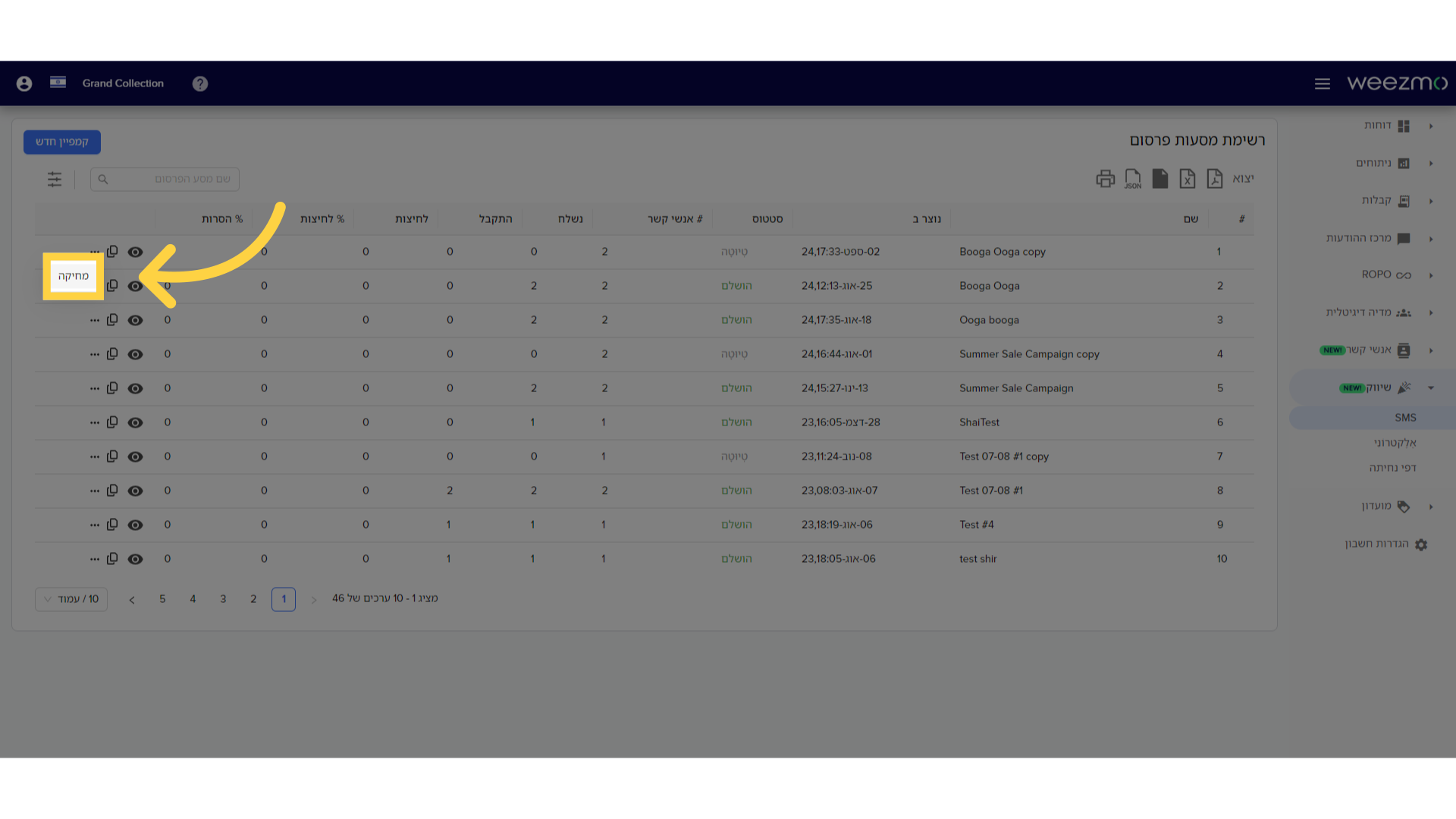This screenshot has width=1456, height=819.
Task: Open more actions for Ooga booga
Action: [95, 320]
